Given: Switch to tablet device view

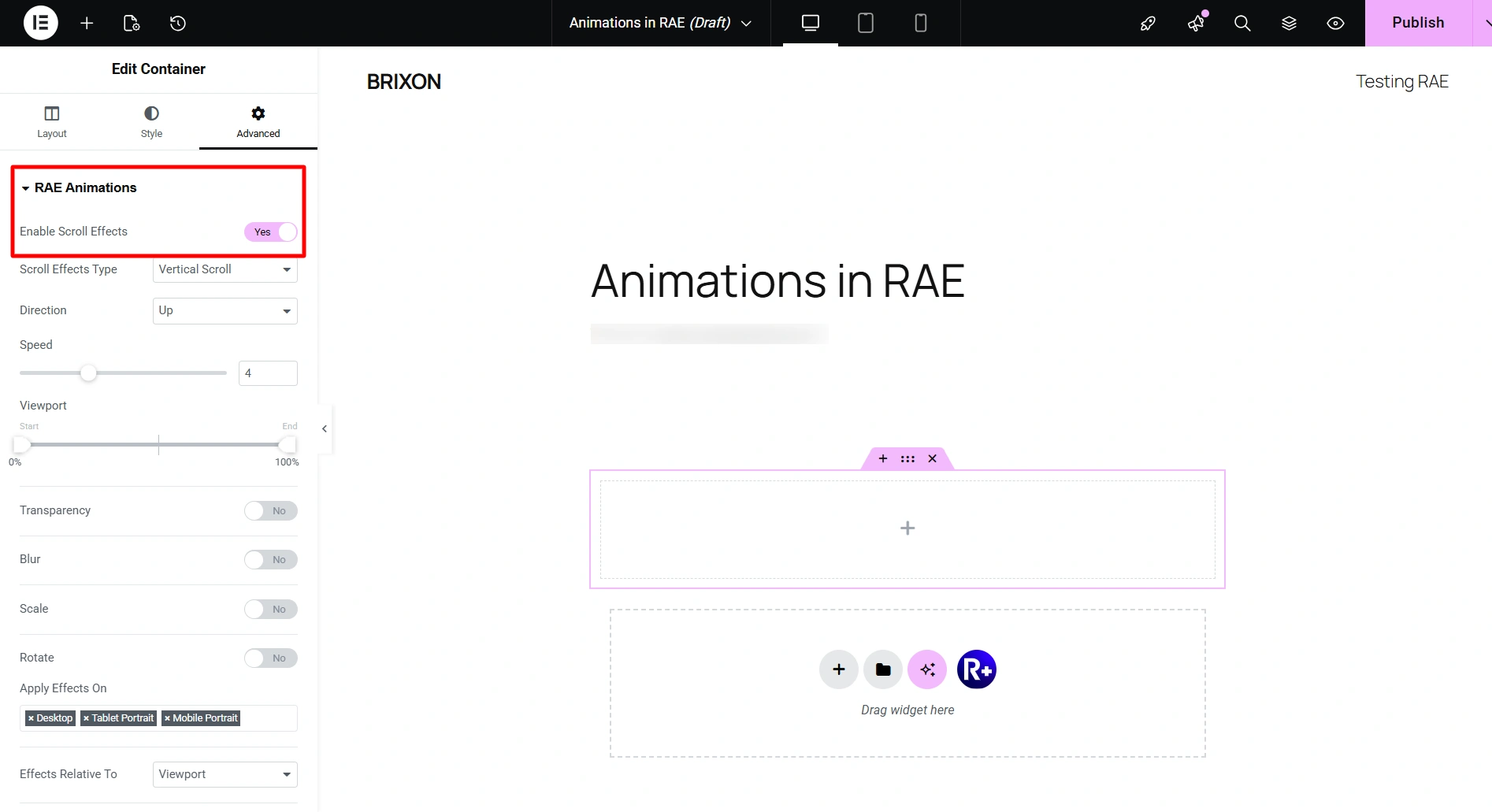Looking at the screenshot, I should 866,23.
